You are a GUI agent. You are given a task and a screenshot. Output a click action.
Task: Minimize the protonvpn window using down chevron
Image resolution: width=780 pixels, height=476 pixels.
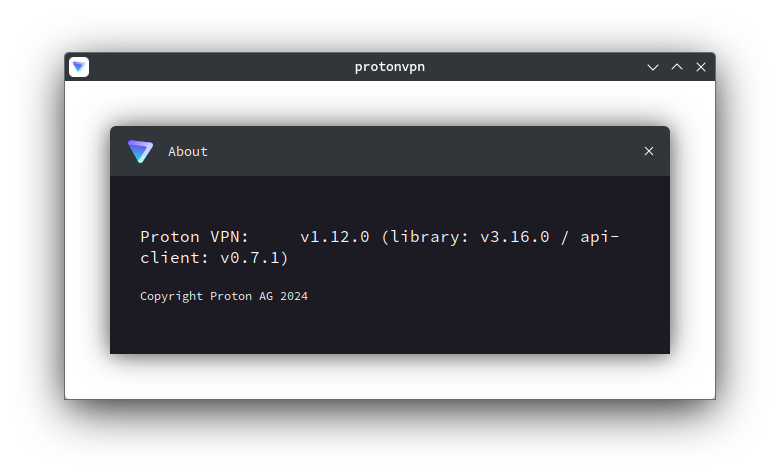[653, 67]
